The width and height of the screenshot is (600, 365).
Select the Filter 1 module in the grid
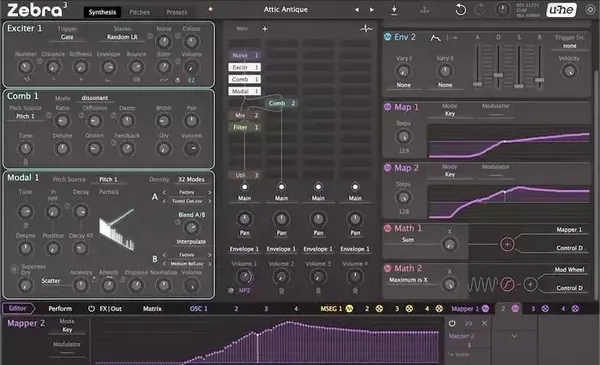pos(245,127)
